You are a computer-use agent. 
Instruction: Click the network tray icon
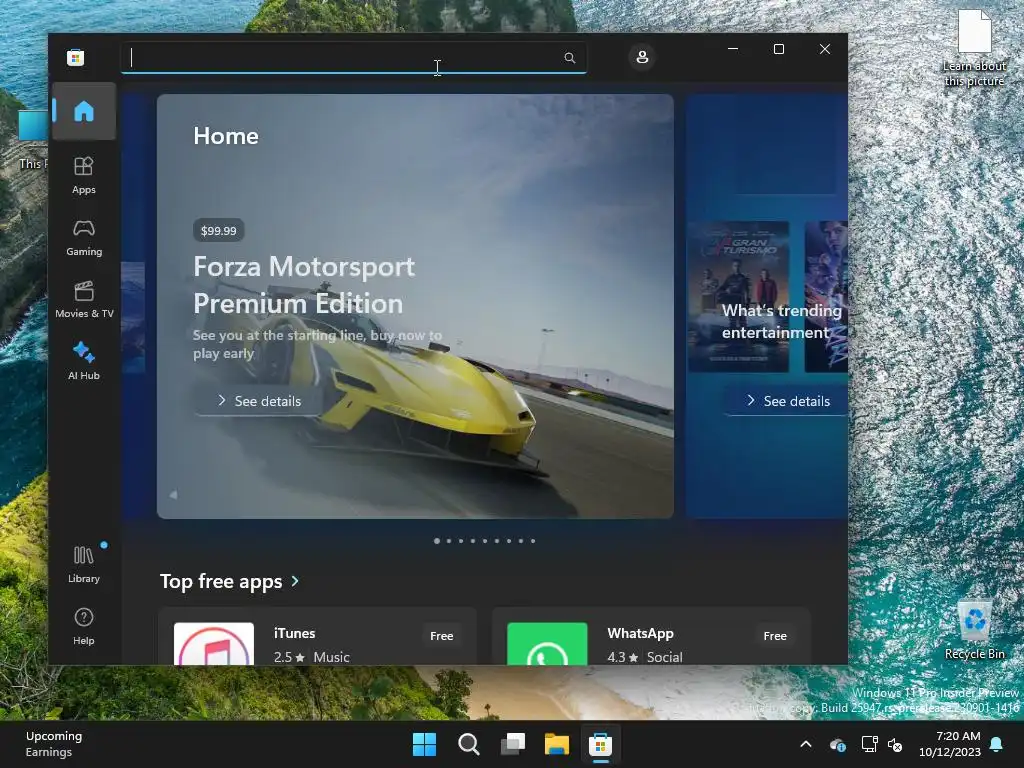pos(869,744)
